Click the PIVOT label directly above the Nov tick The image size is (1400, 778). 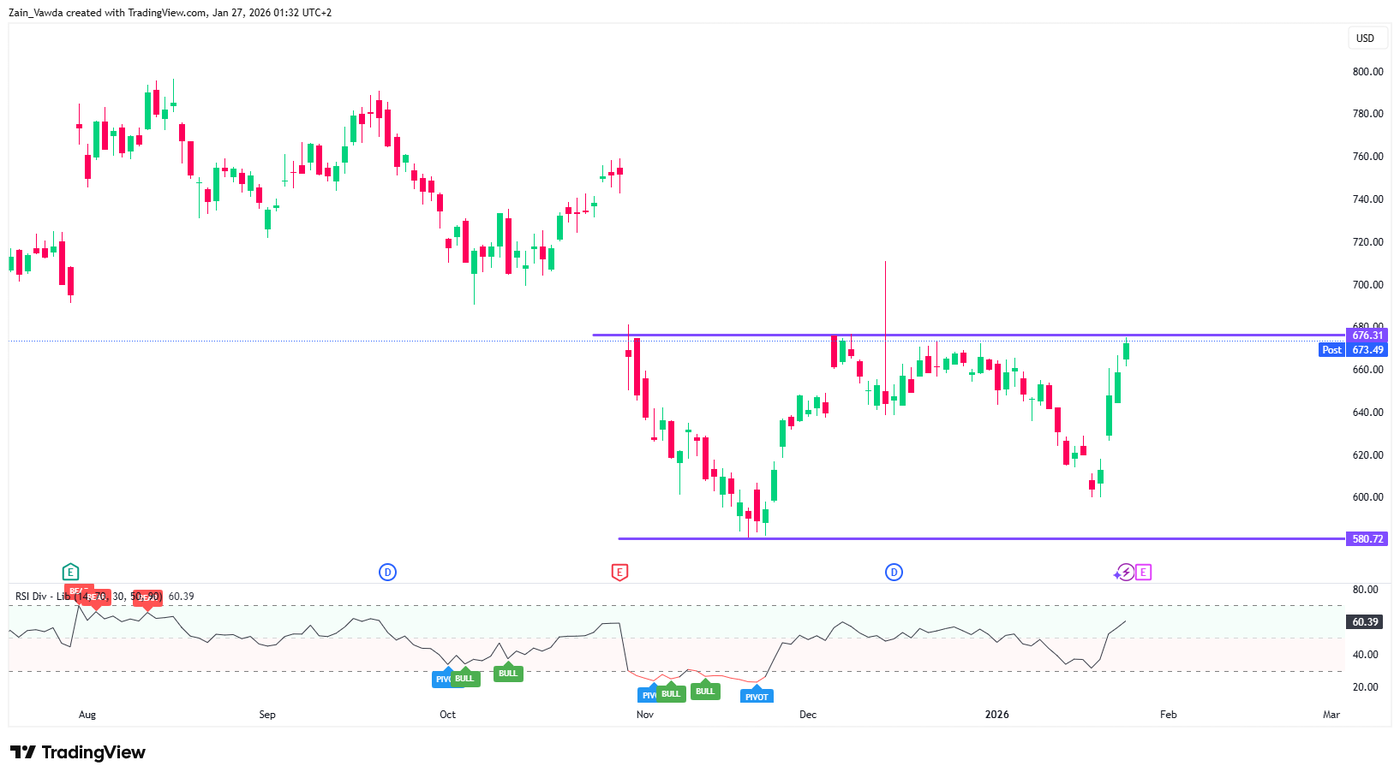[x=647, y=693]
